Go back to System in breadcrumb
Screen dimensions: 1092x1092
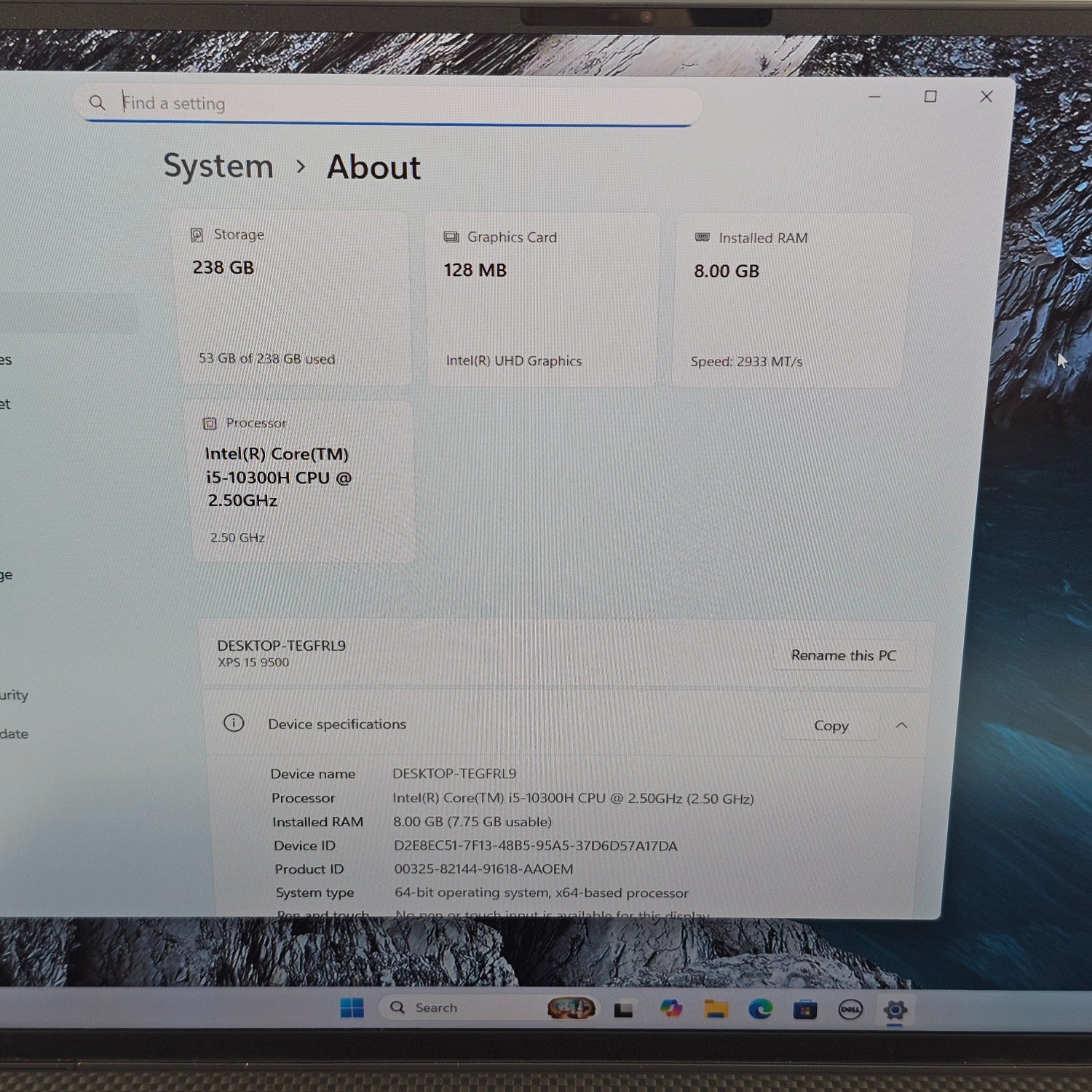coord(218,167)
